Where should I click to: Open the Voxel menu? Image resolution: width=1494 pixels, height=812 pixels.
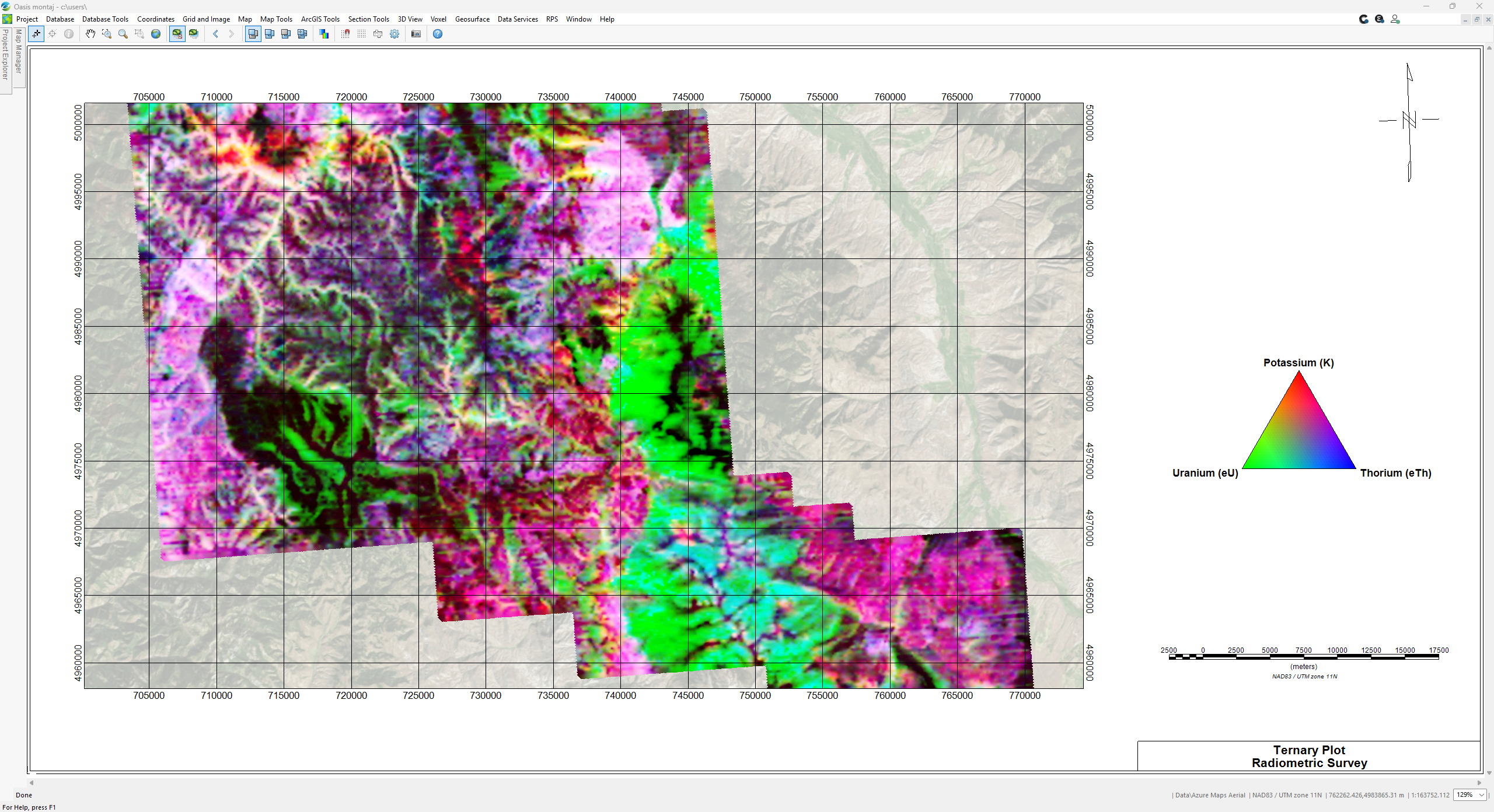coord(438,19)
